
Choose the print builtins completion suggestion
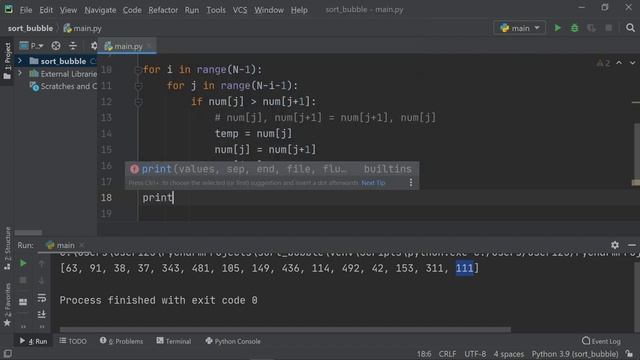[271, 169]
